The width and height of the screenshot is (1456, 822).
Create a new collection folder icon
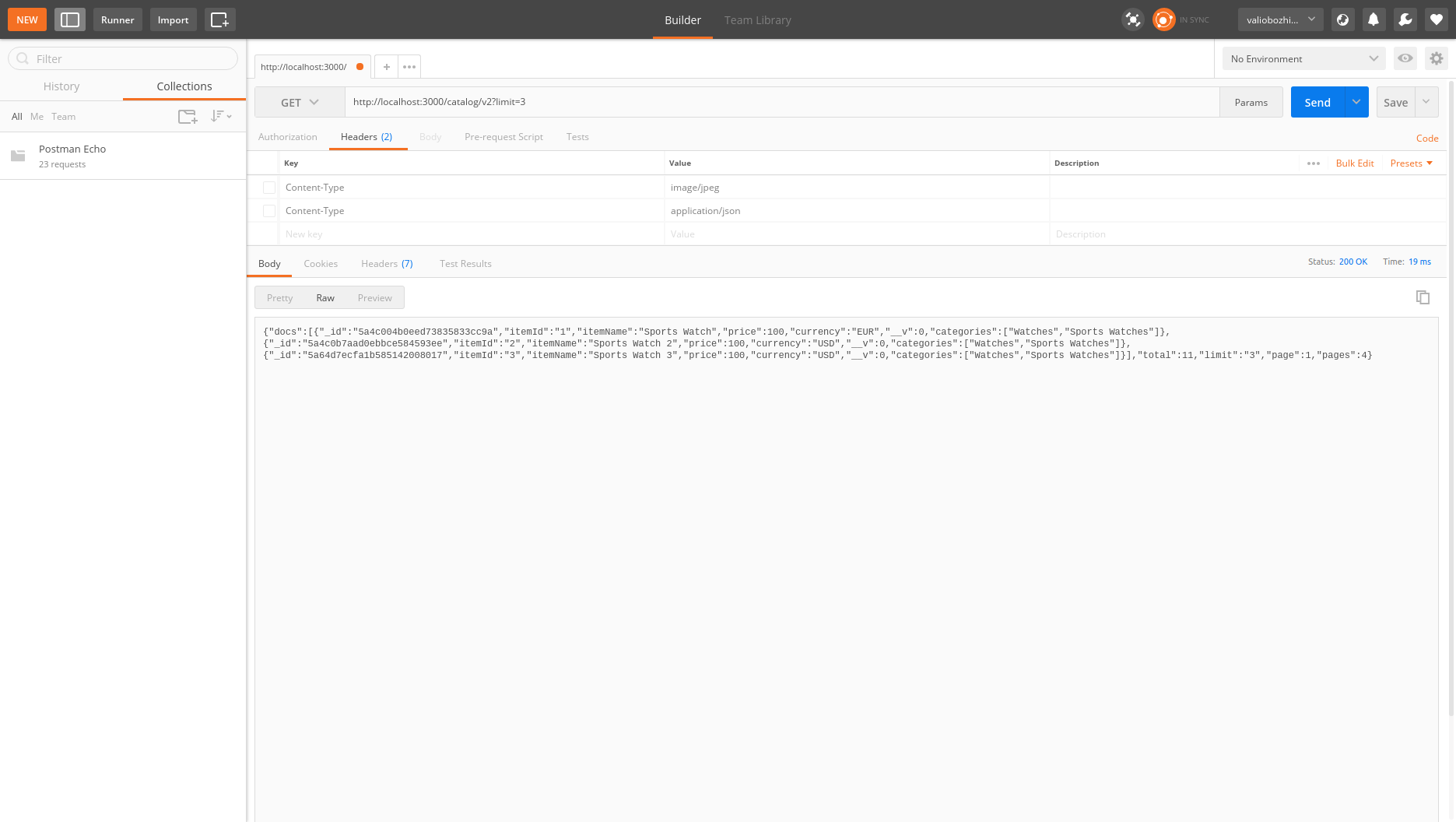(188, 117)
